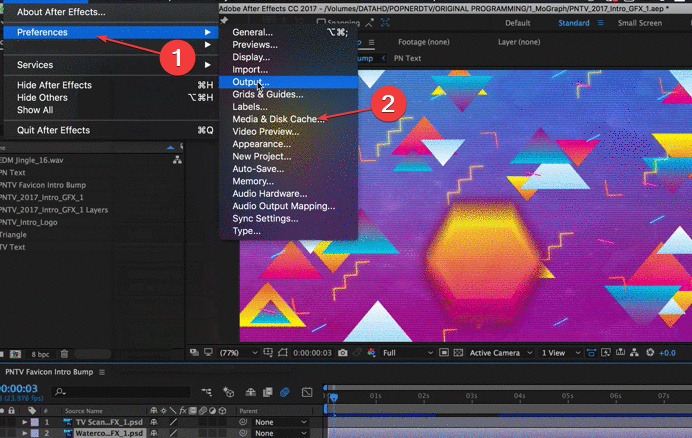Switch to Default workspace
The width and height of the screenshot is (692, 438).
tap(517, 23)
